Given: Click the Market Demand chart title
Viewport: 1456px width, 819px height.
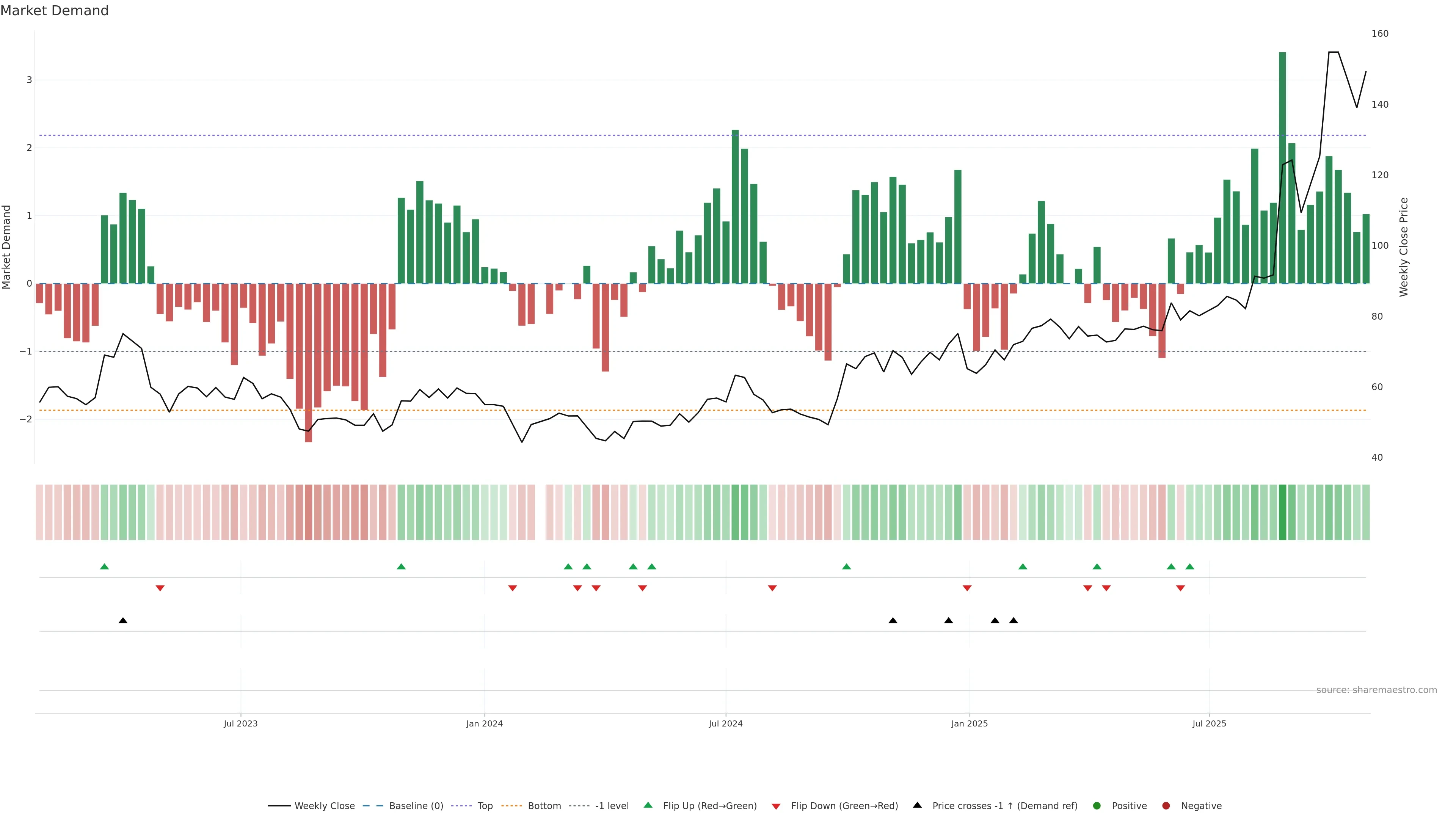Looking at the screenshot, I should pyautogui.click(x=54, y=11).
